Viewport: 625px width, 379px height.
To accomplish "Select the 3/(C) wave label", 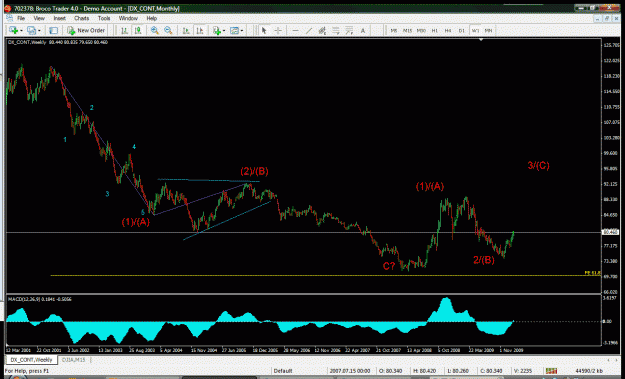I will (539, 165).
